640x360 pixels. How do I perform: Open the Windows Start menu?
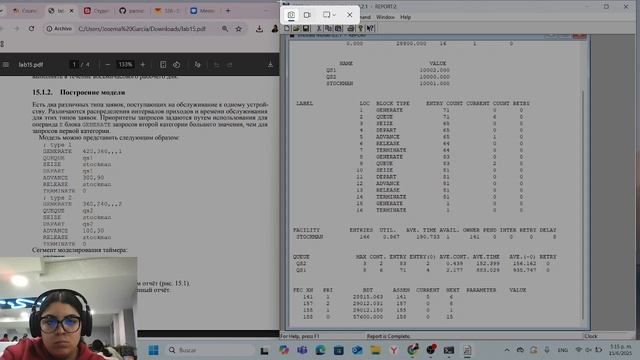[x=153, y=350]
